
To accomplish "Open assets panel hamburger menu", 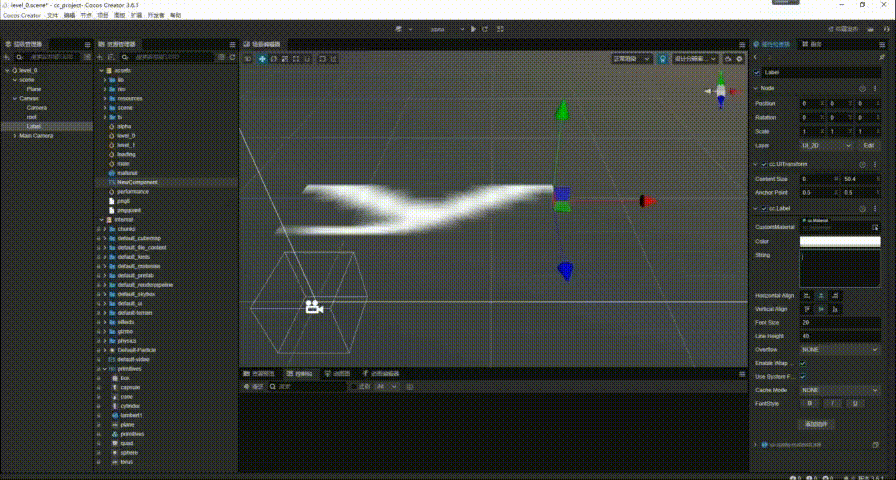I will pos(233,44).
